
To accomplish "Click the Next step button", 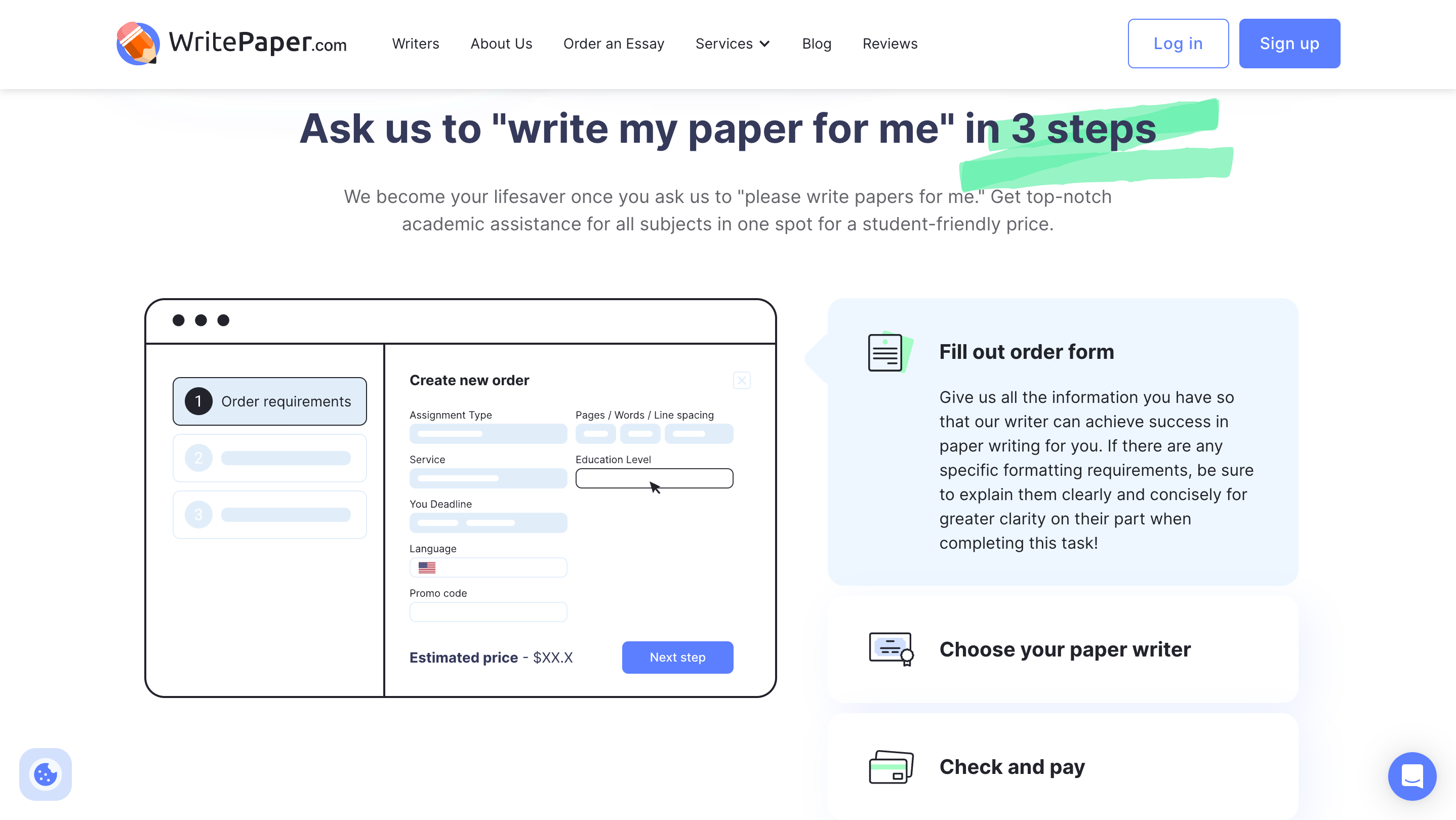I will click(677, 657).
